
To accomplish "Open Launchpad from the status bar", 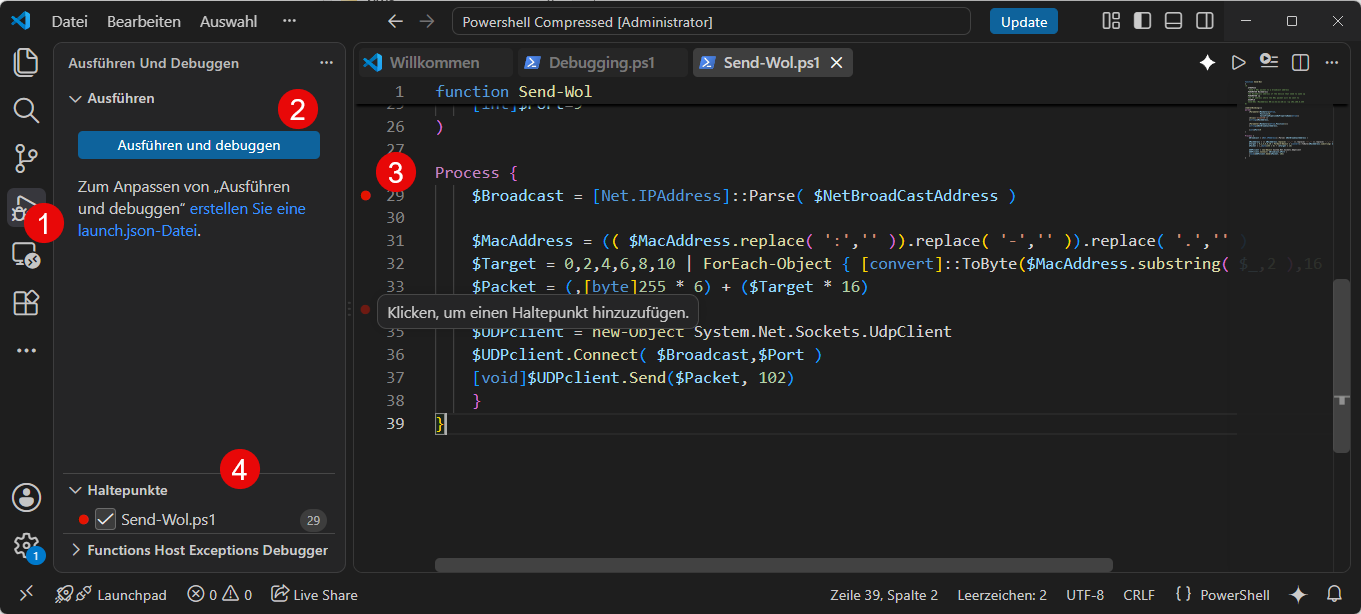I will [x=111, y=594].
